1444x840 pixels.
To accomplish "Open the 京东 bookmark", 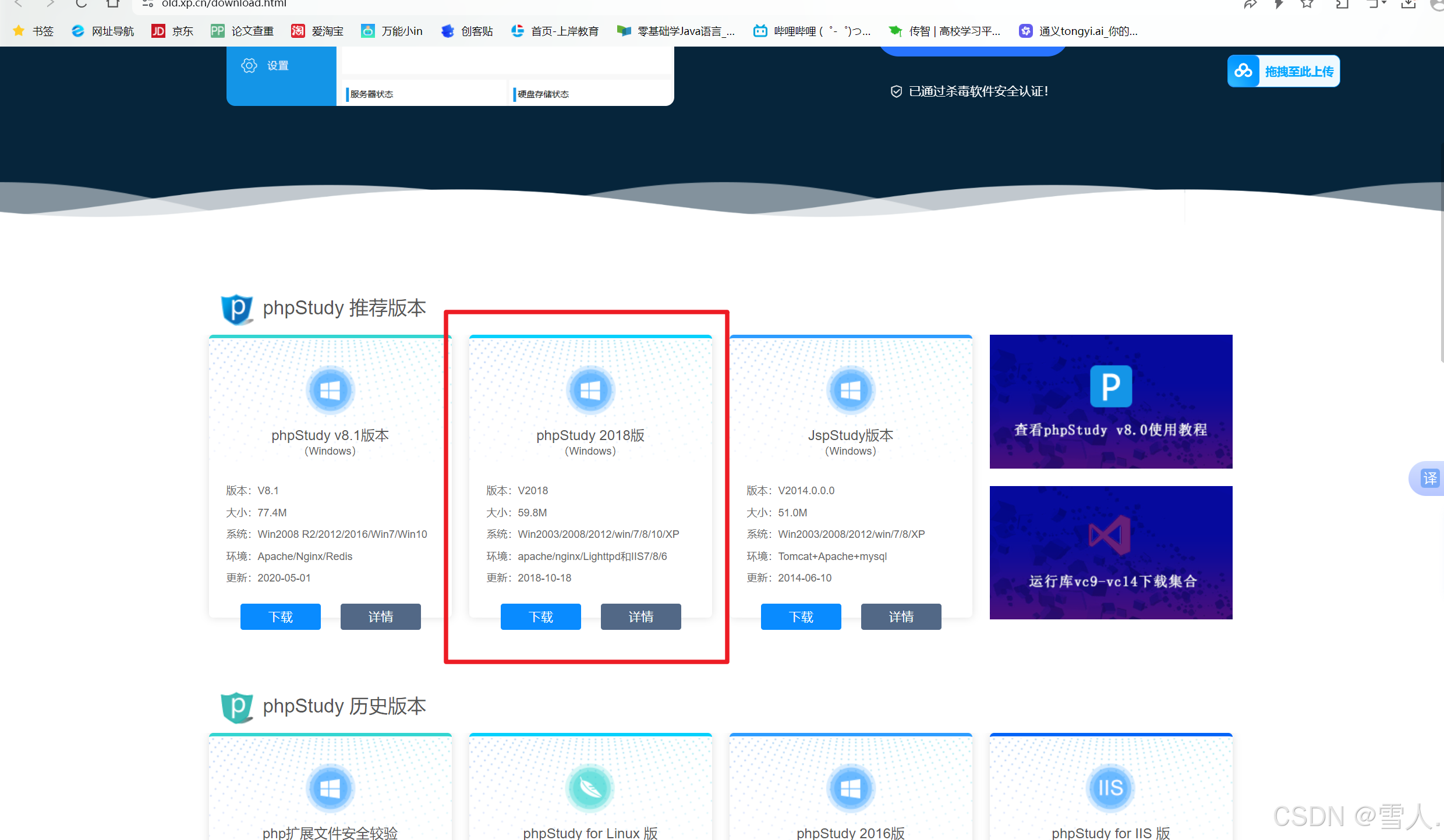I will (x=172, y=31).
